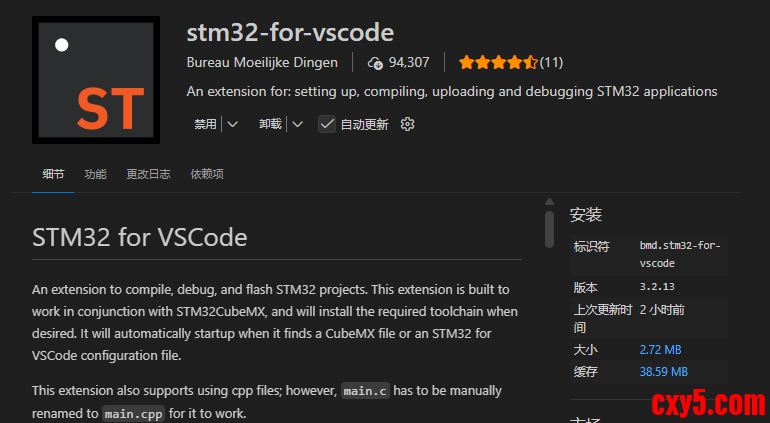
Task: Click the 2.72 MB size link
Action: pos(660,349)
